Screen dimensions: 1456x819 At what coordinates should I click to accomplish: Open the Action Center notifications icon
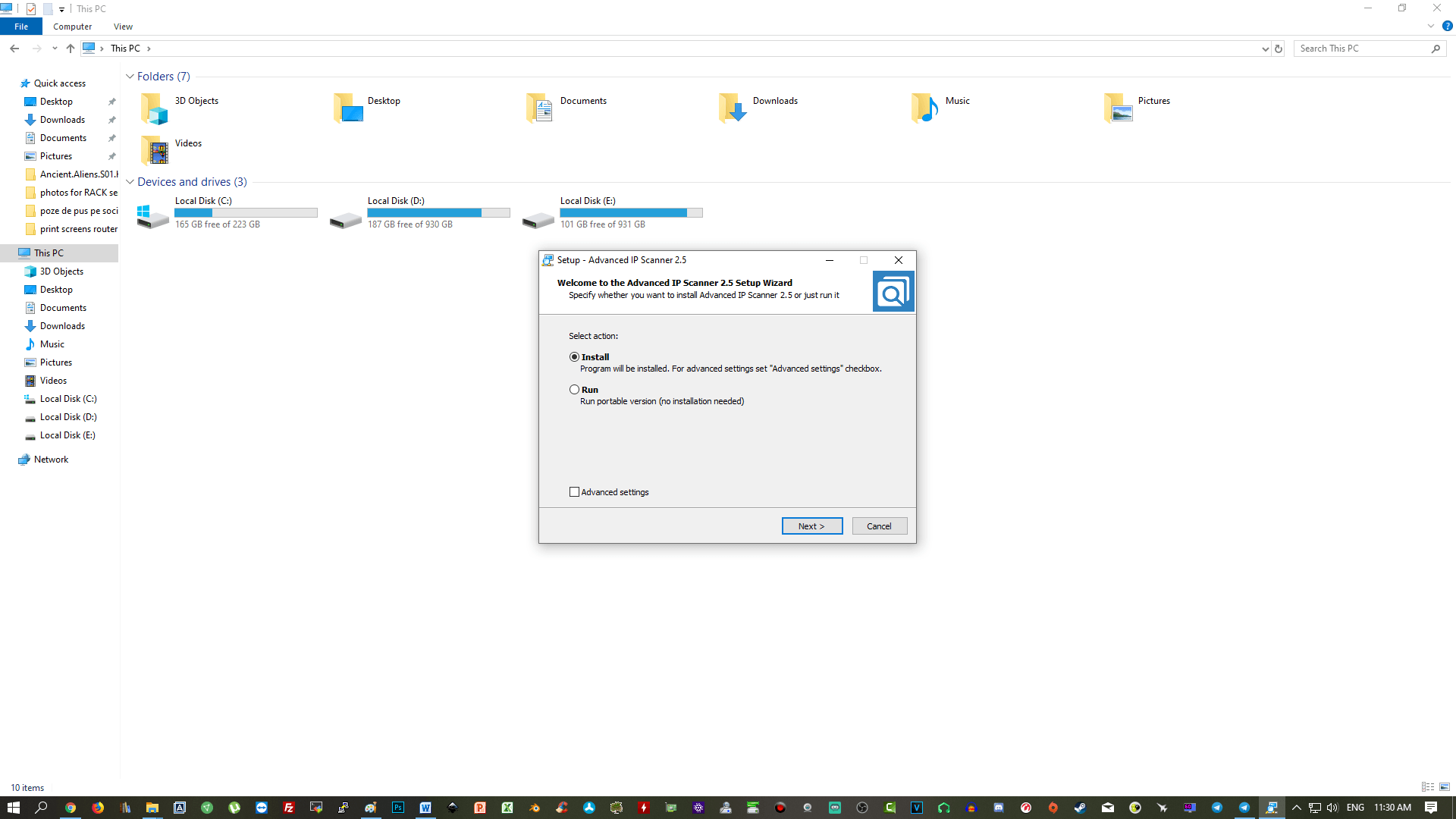[1431, 808]
